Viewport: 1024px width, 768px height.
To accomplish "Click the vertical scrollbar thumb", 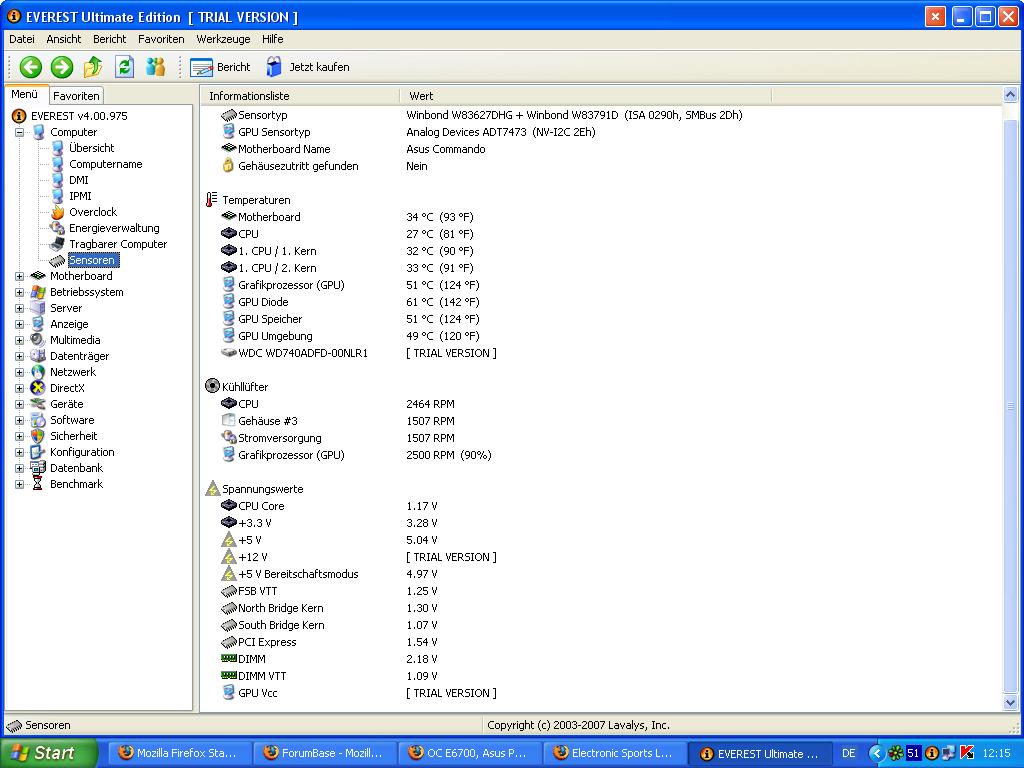I will tap(1010, 405).
